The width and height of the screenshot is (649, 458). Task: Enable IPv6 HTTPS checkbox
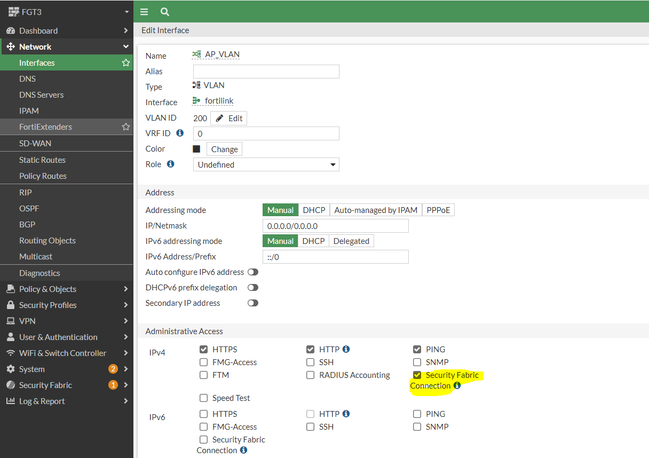coord(204,414)
